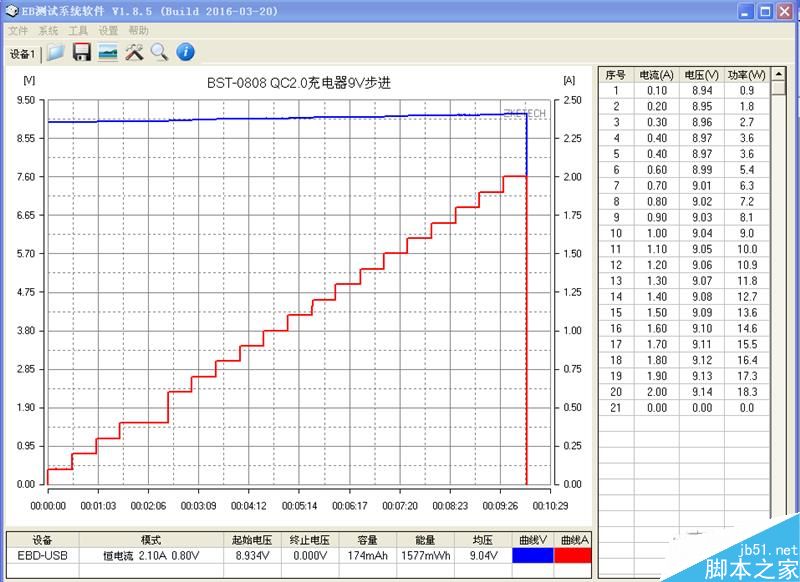Click the data table scrollbar up arrow
This screenshot has height=582, width=800.
point(779,74)
